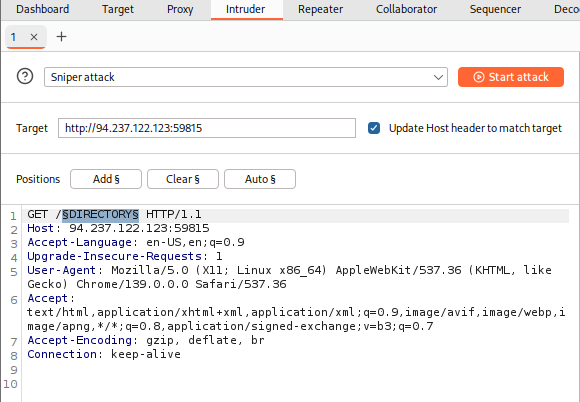Select the Intruder tab
This screenshot has height=402, width=580.
click(246, 9)
